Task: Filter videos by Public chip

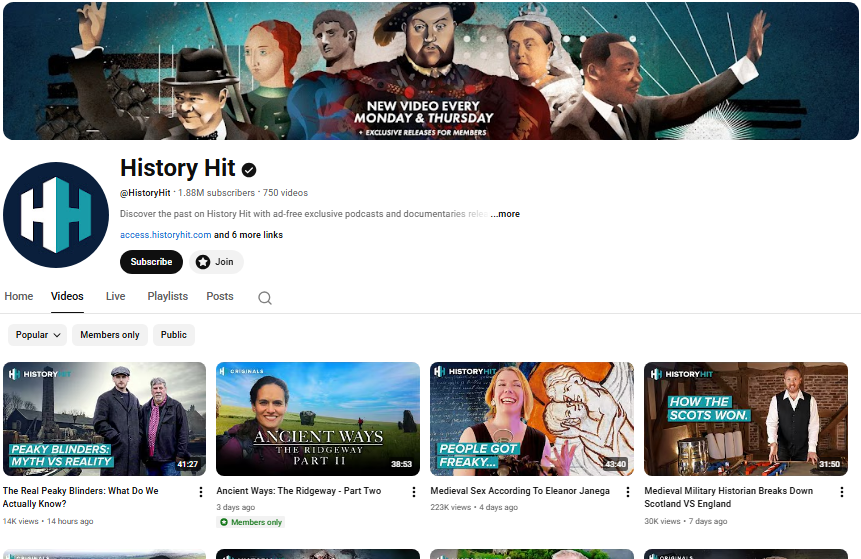Action: coord(174,335)
